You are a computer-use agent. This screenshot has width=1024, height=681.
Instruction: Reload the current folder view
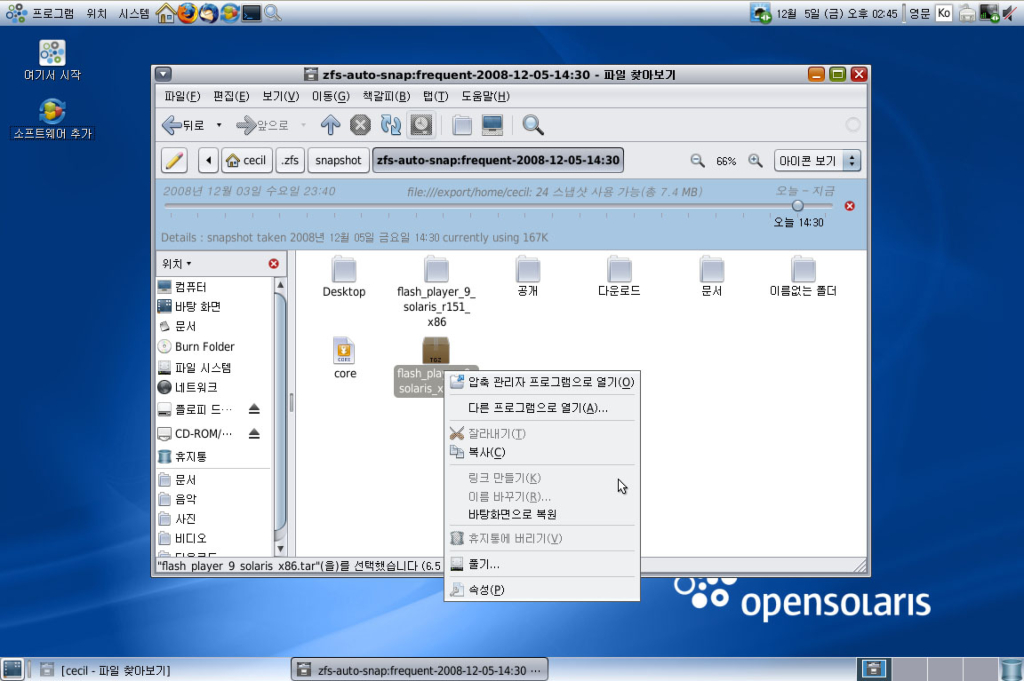[x=391, y=125]
